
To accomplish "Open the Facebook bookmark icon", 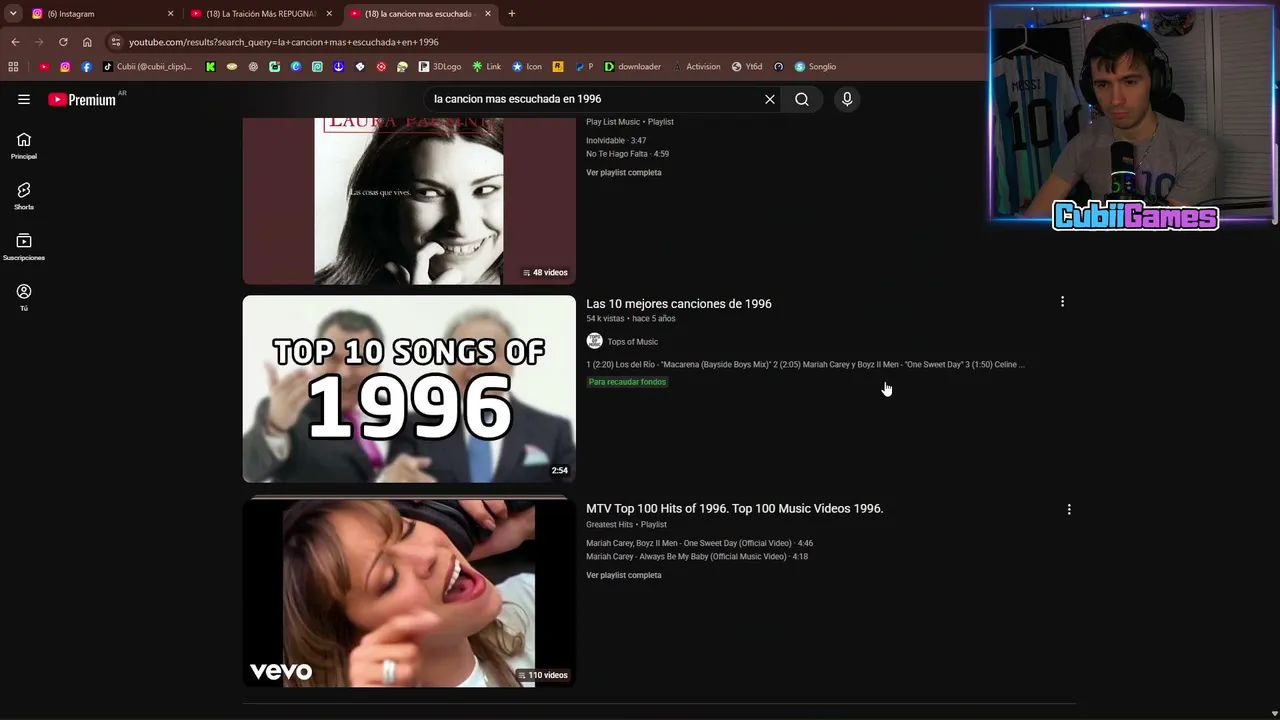I will (x=86, y=67).
